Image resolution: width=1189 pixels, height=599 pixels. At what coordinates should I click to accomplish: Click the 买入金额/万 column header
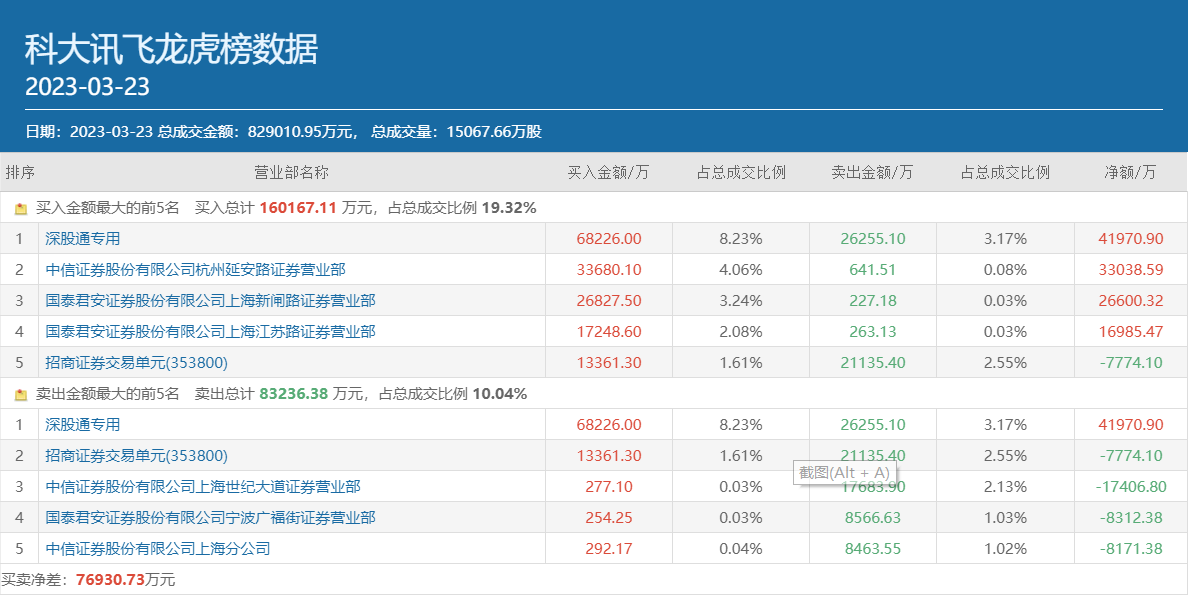click(608, 172)
